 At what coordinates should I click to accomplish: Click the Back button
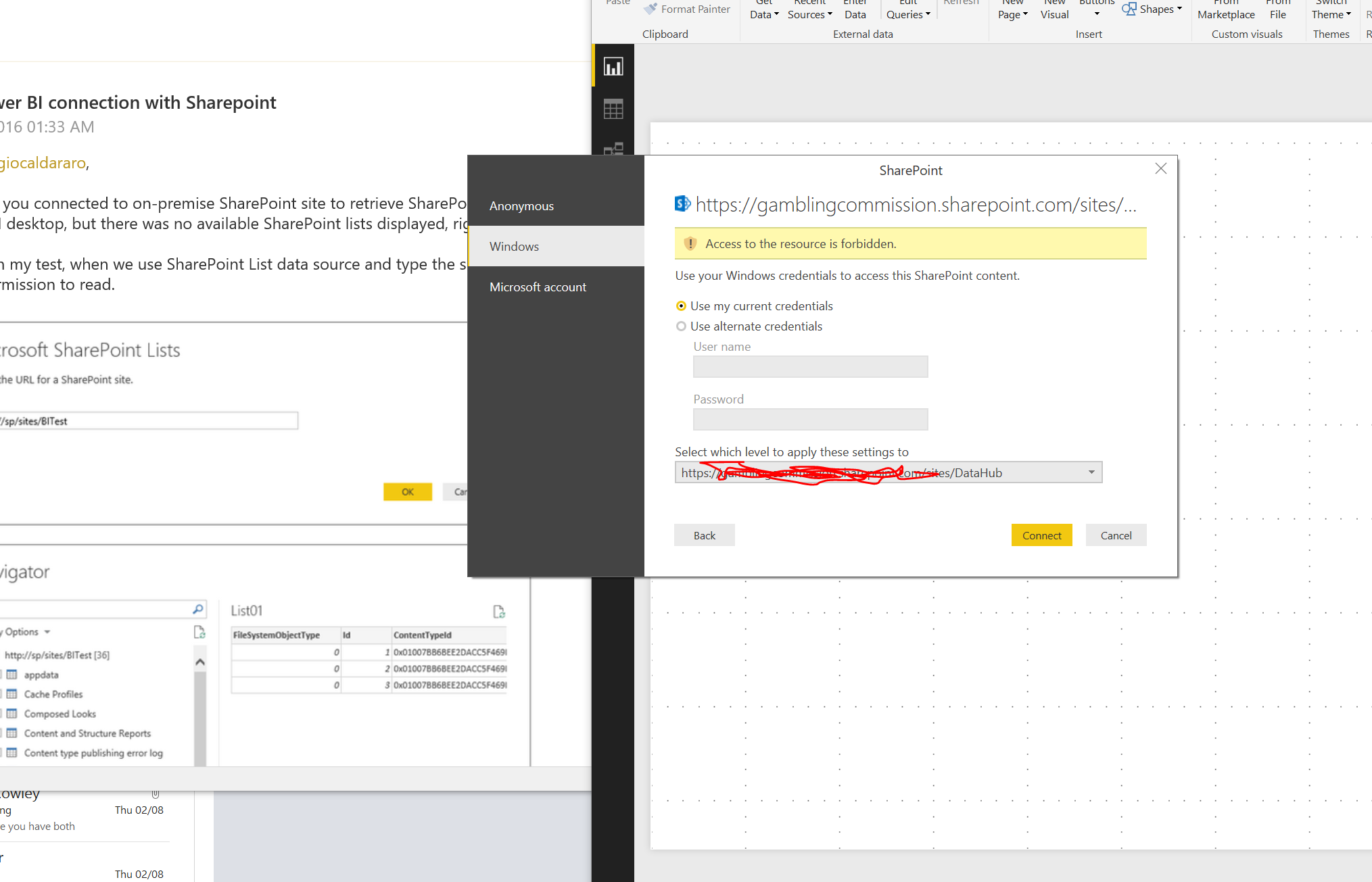point(704,535)
